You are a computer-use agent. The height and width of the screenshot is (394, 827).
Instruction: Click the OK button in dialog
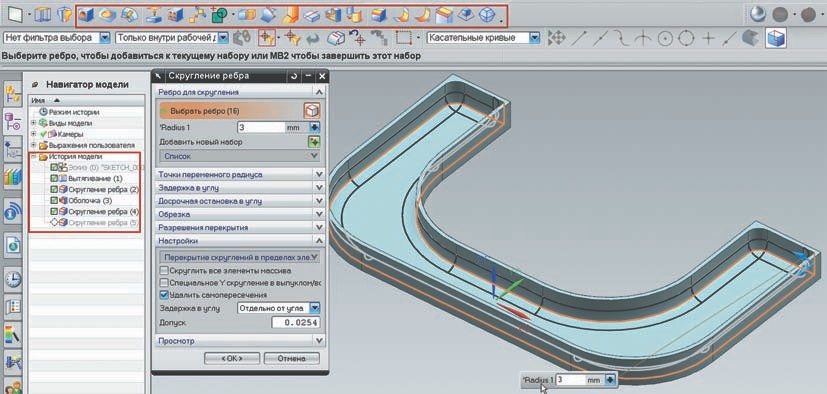(232, 358)
